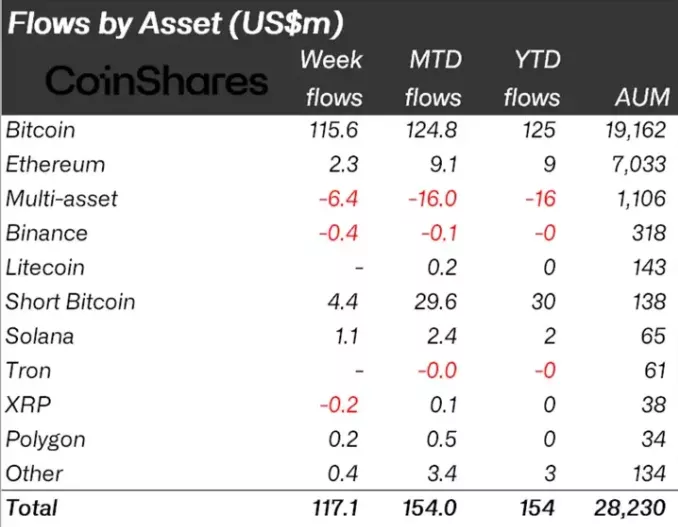This screenshot has width=678, height=527.
Task: Select the Week flows column header
Action: point(332,78)
